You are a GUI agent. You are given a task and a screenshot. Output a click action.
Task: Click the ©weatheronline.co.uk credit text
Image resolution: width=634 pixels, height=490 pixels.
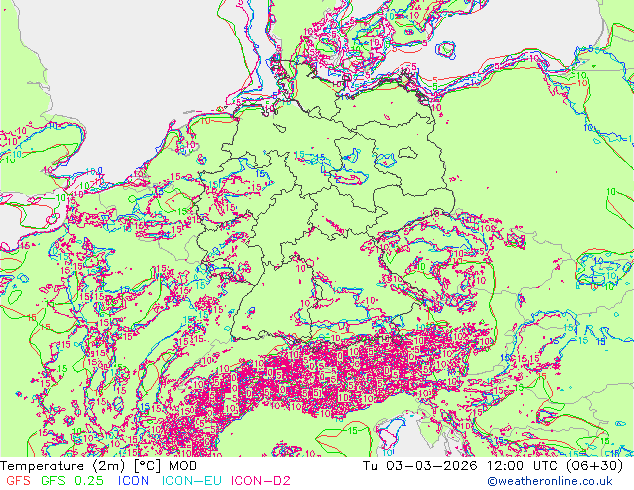550,481
